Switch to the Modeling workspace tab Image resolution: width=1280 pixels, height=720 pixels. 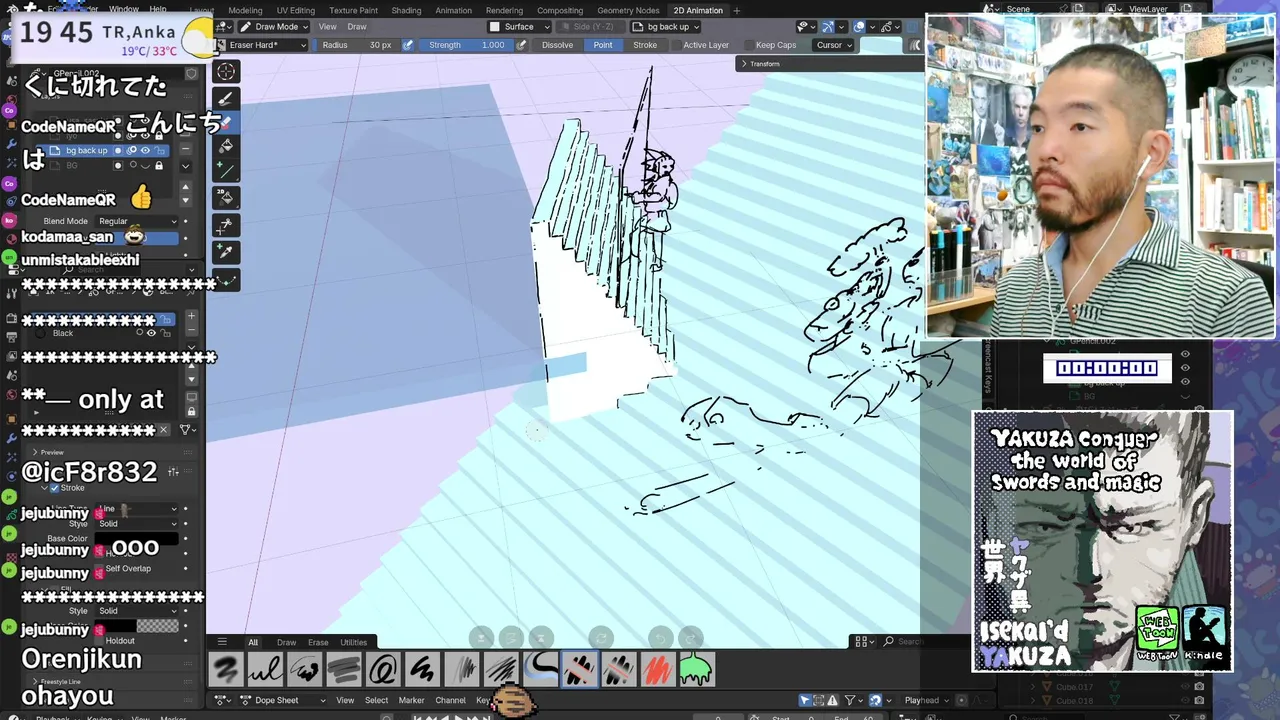point(245,10)
